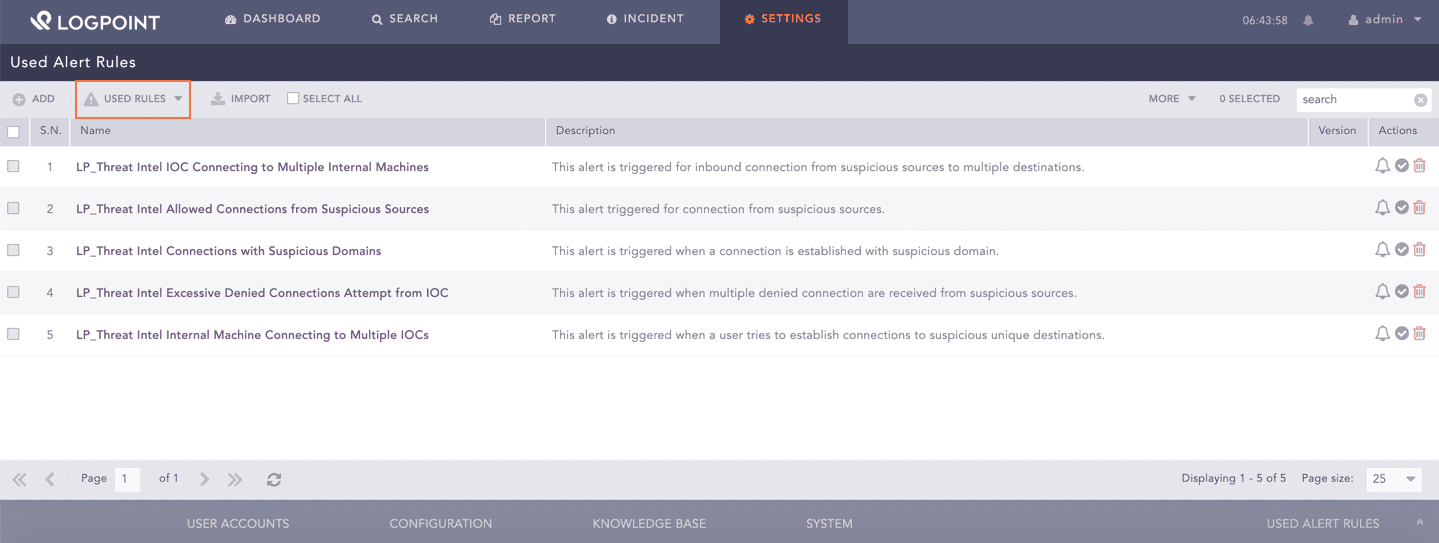Expand the More dropdown menu
The image size is (1439, 543).
1171,99
